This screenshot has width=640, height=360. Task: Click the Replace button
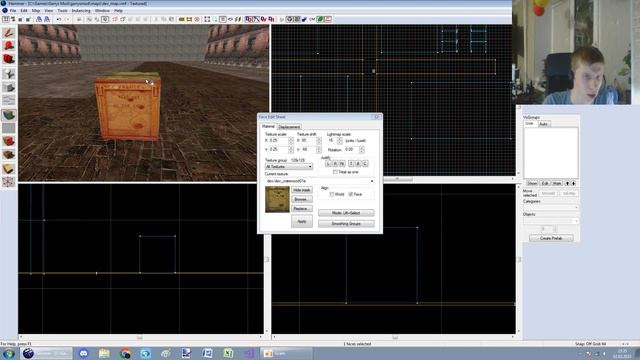(x=302, y=209)
